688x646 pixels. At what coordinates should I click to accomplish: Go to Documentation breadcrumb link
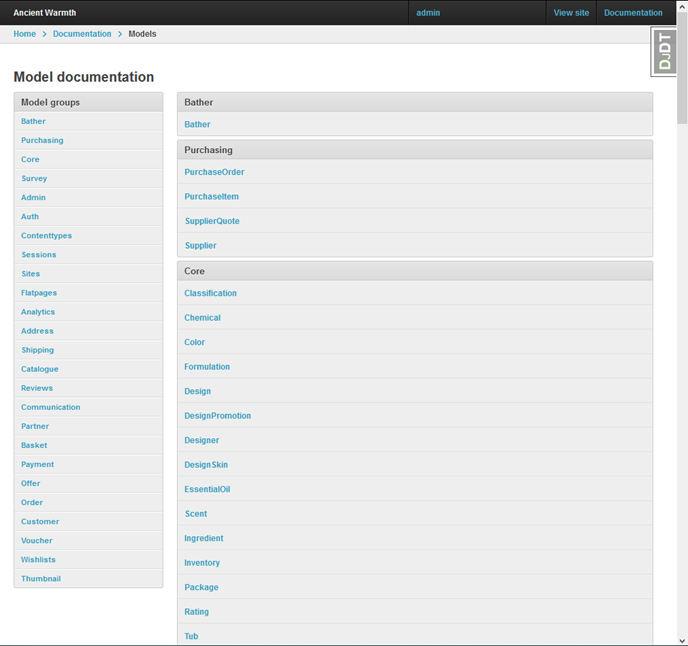tap(82, 34)
